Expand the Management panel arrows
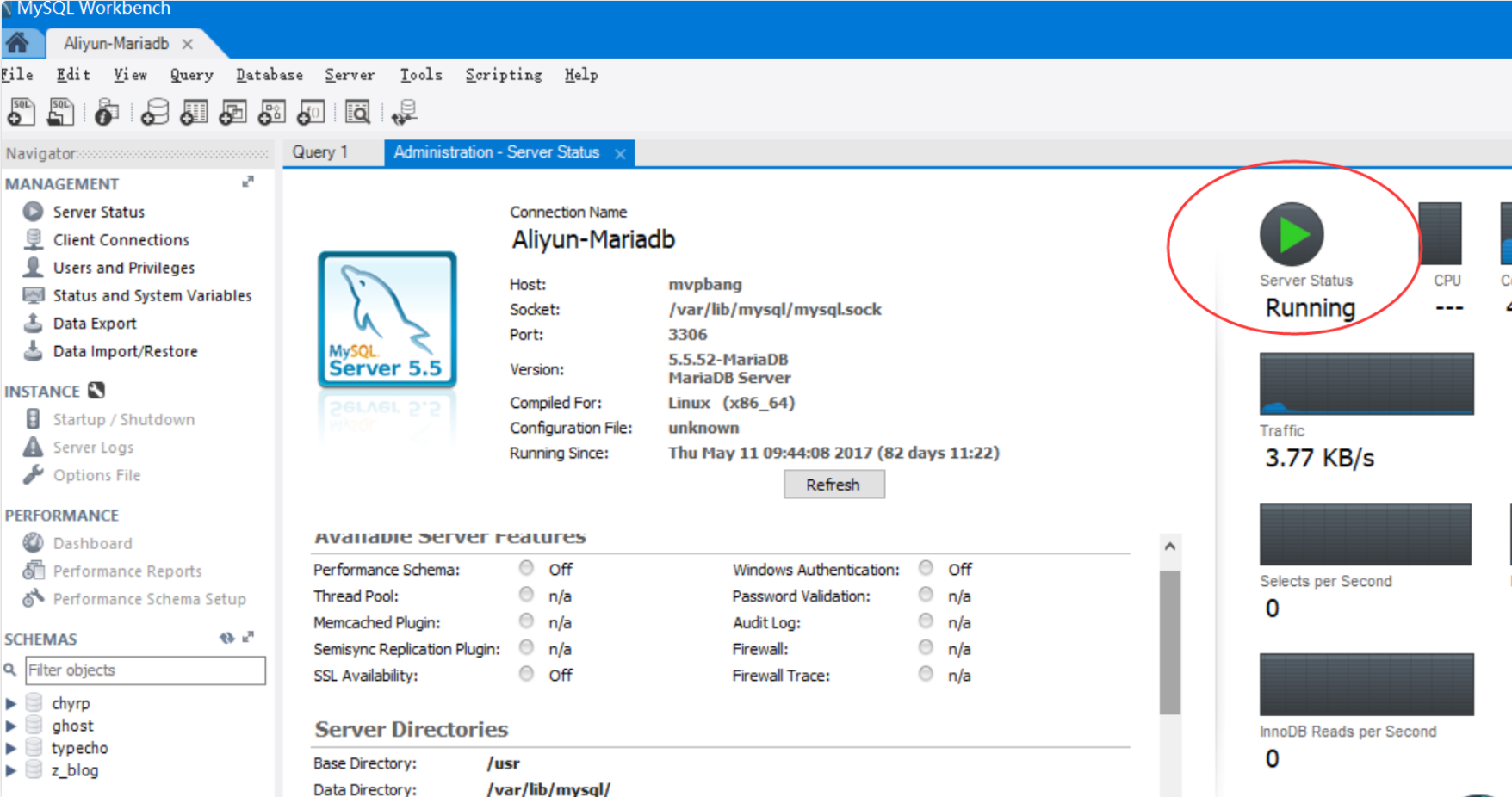This screenshot has width=1512, height=797. pyautogui.click(x=248, y=182)
